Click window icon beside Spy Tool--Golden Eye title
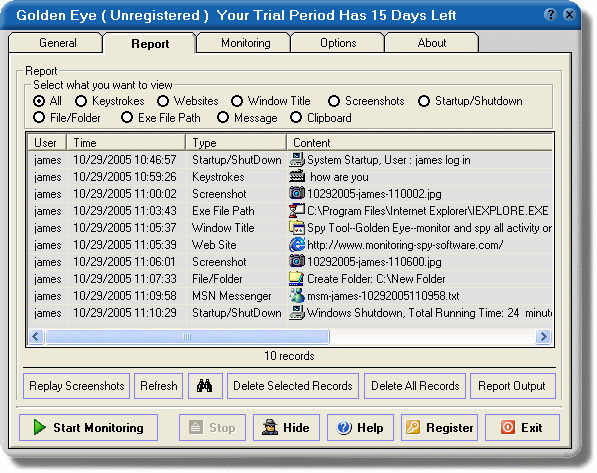 click(297, 228)
